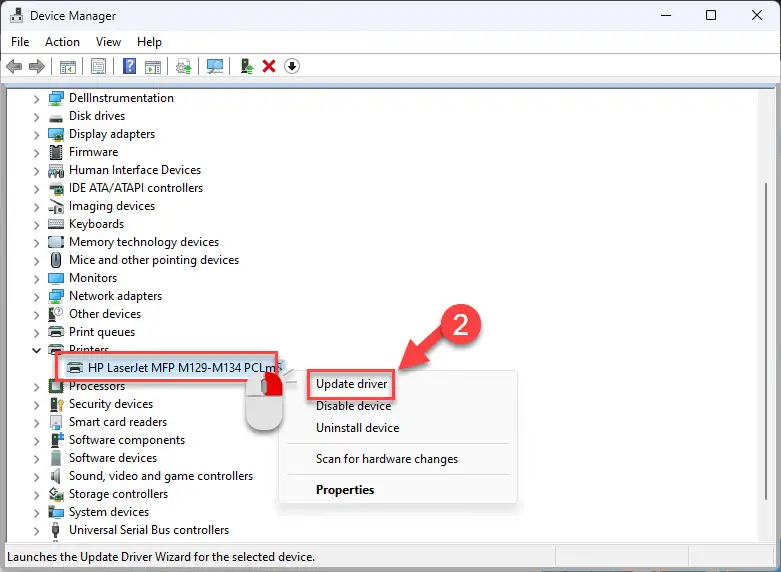Click the Universal Serial Bus controllers icon
This screenshot has height=572, width=781.
(x=56, y=530)
